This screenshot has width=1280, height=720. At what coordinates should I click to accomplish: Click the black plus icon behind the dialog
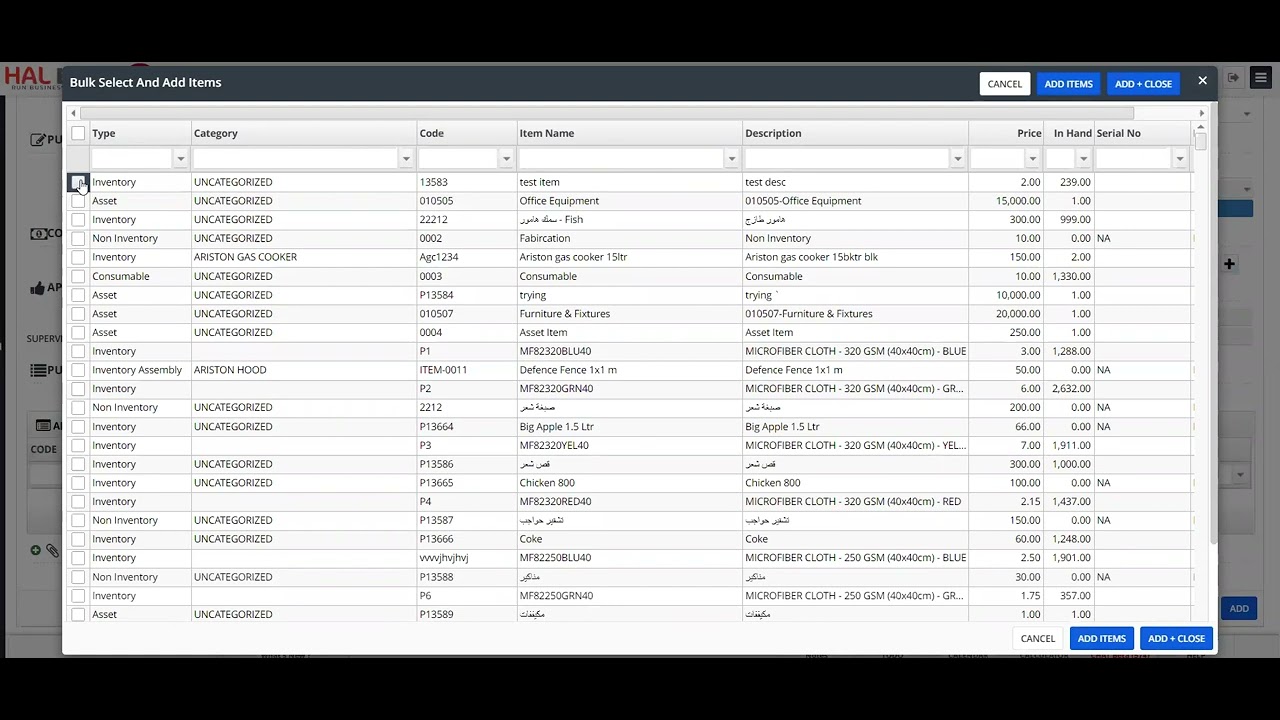[1229, 264]
